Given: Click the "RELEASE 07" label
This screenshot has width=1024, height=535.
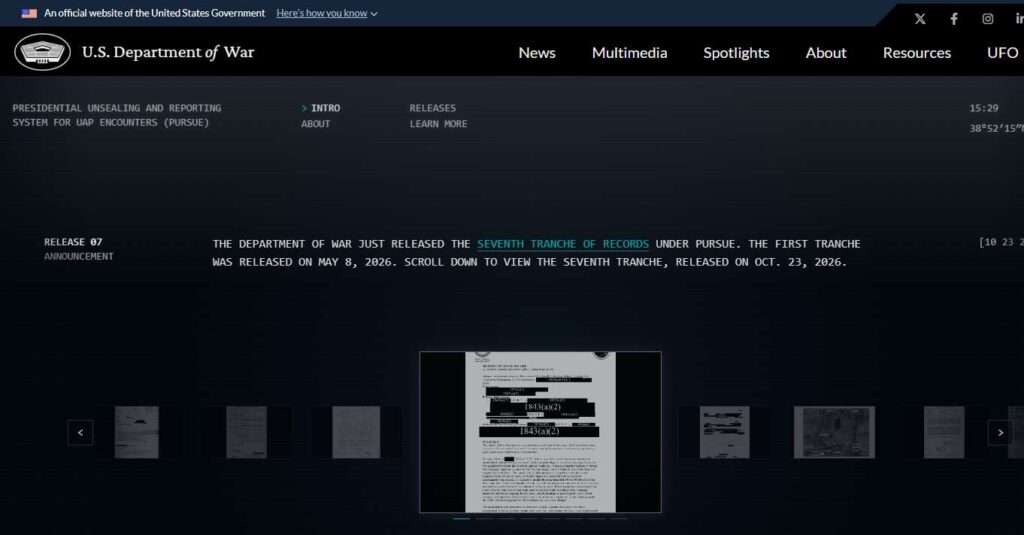Looking at the screenshot, I should 73,242.
